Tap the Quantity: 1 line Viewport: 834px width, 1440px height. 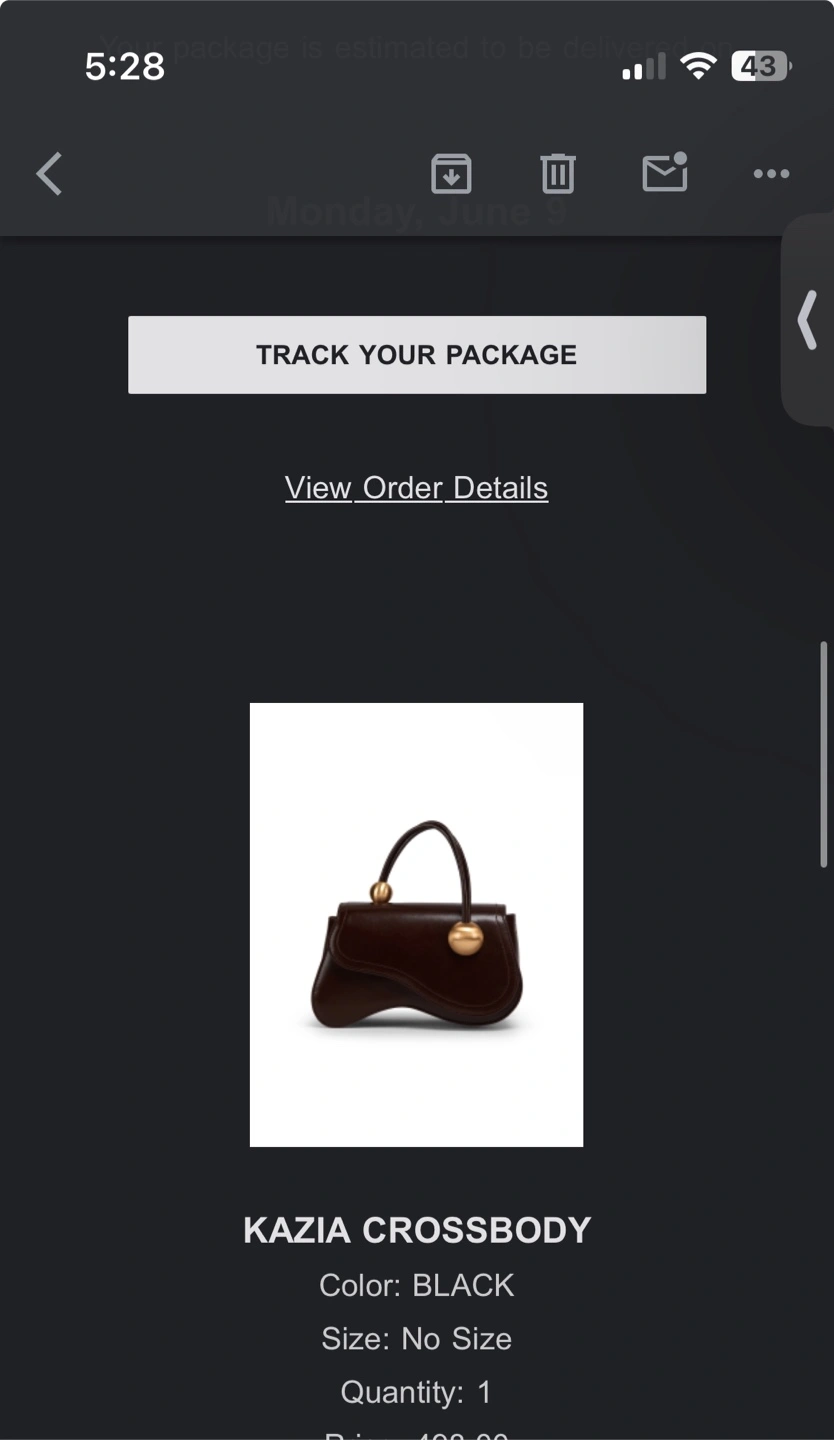tap(417, 1392)
